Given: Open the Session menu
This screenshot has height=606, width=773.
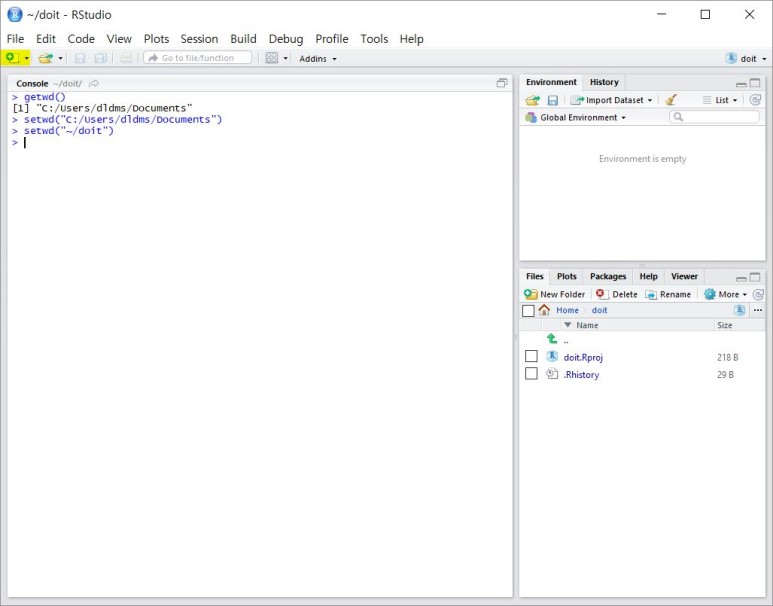Looking at the screenshot, I should [x=199, y=39].
